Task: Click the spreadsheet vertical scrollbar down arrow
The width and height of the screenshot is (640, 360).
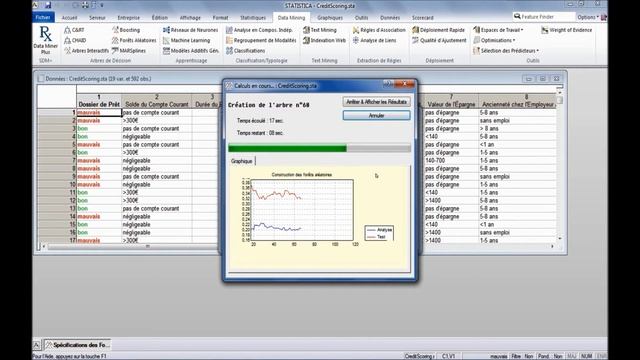Action: (560, 238)
